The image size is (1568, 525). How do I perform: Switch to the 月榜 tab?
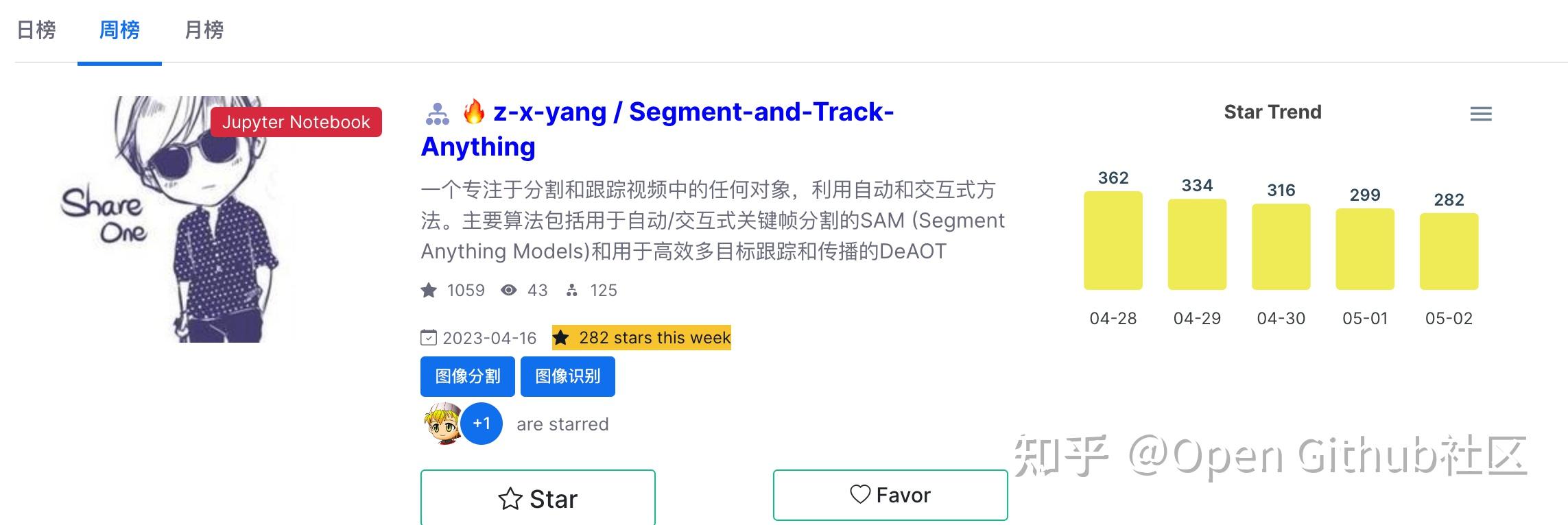[204, 30]
